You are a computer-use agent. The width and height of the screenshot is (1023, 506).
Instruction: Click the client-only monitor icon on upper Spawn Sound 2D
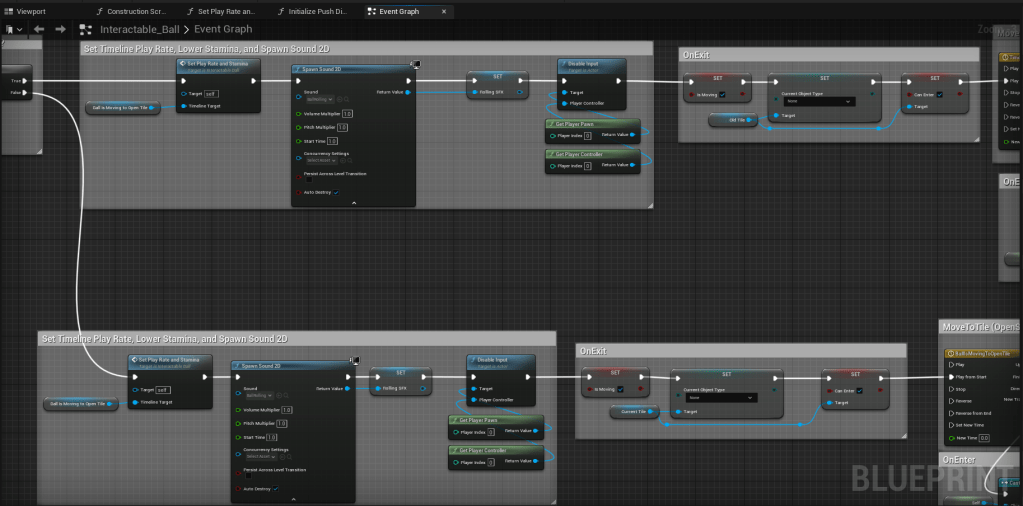[x=416, y=66]
